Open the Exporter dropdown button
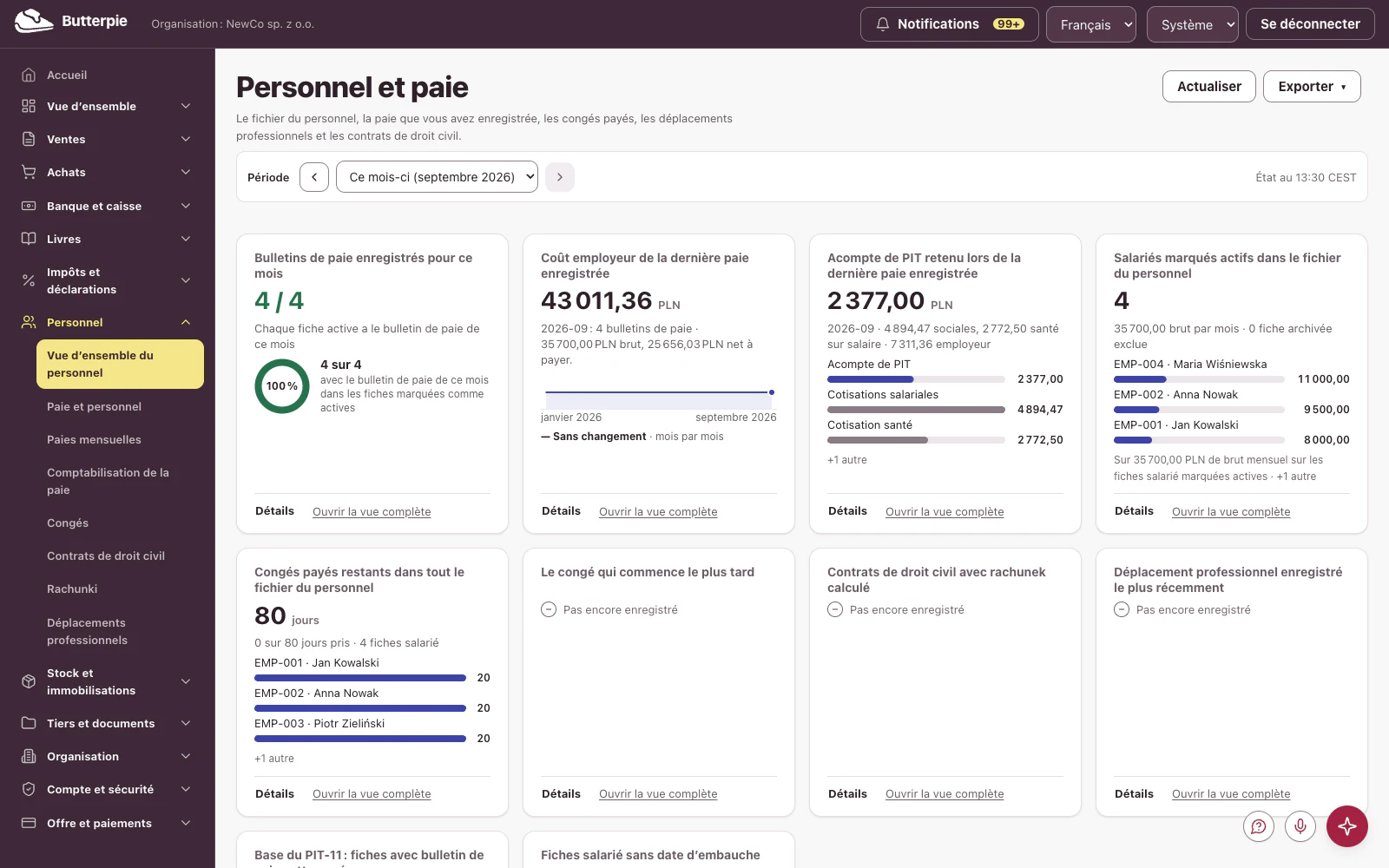This screenshot has height=868, width=1389. click(x=1312, y=86)
